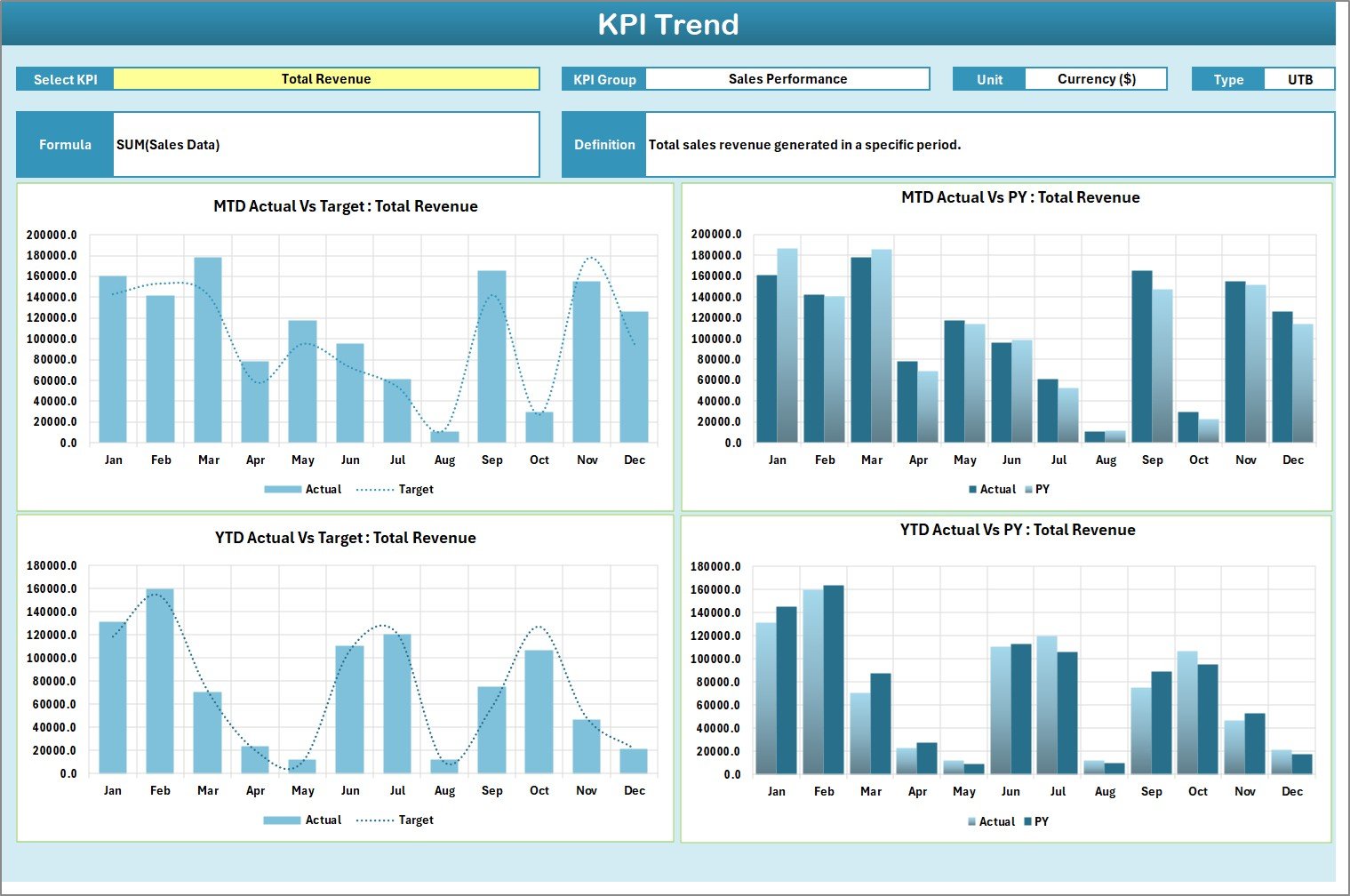Select the Feb bar in YTD Actual Vs Target chart
The width and height of the screenshot is (1350, 896).
(160, 681)
